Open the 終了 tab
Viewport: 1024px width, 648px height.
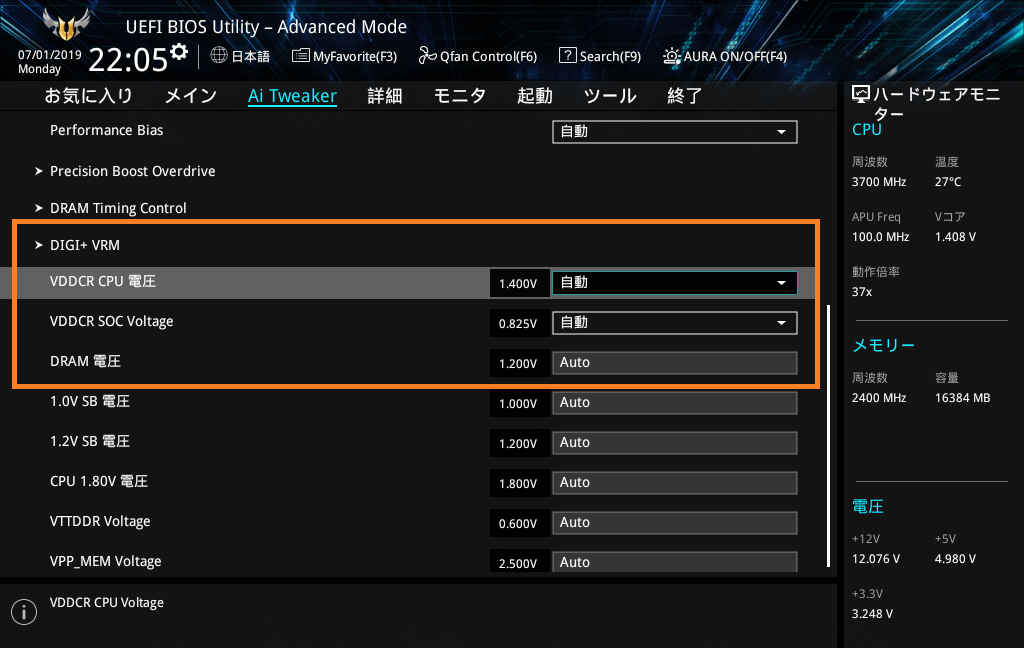[x=685, y=95]
